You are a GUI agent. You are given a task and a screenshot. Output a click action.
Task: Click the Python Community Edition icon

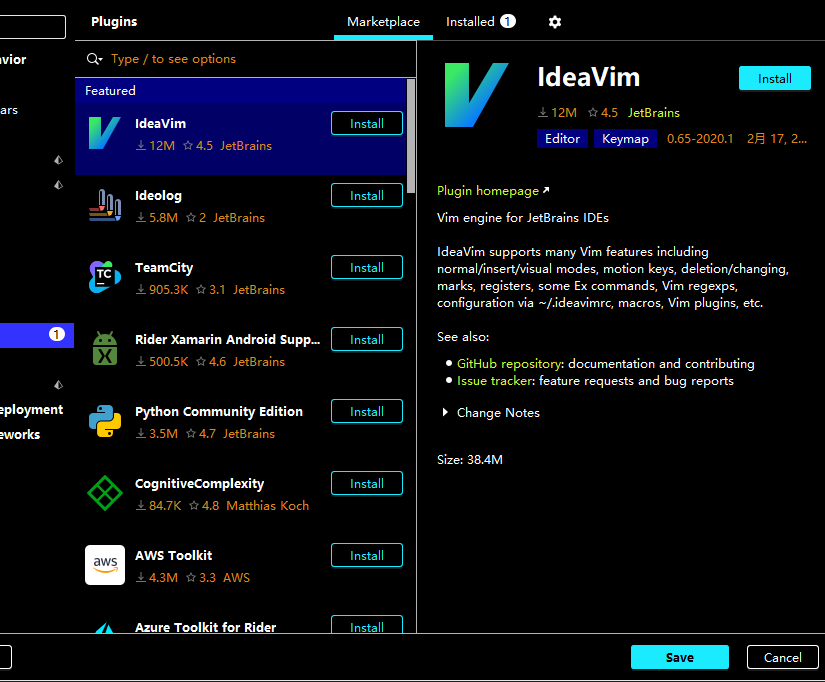(x=105, y=421)
